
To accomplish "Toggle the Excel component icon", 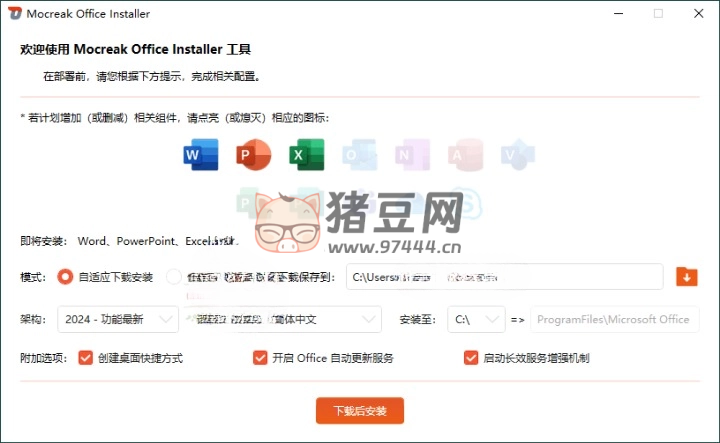I will point(307,155).
